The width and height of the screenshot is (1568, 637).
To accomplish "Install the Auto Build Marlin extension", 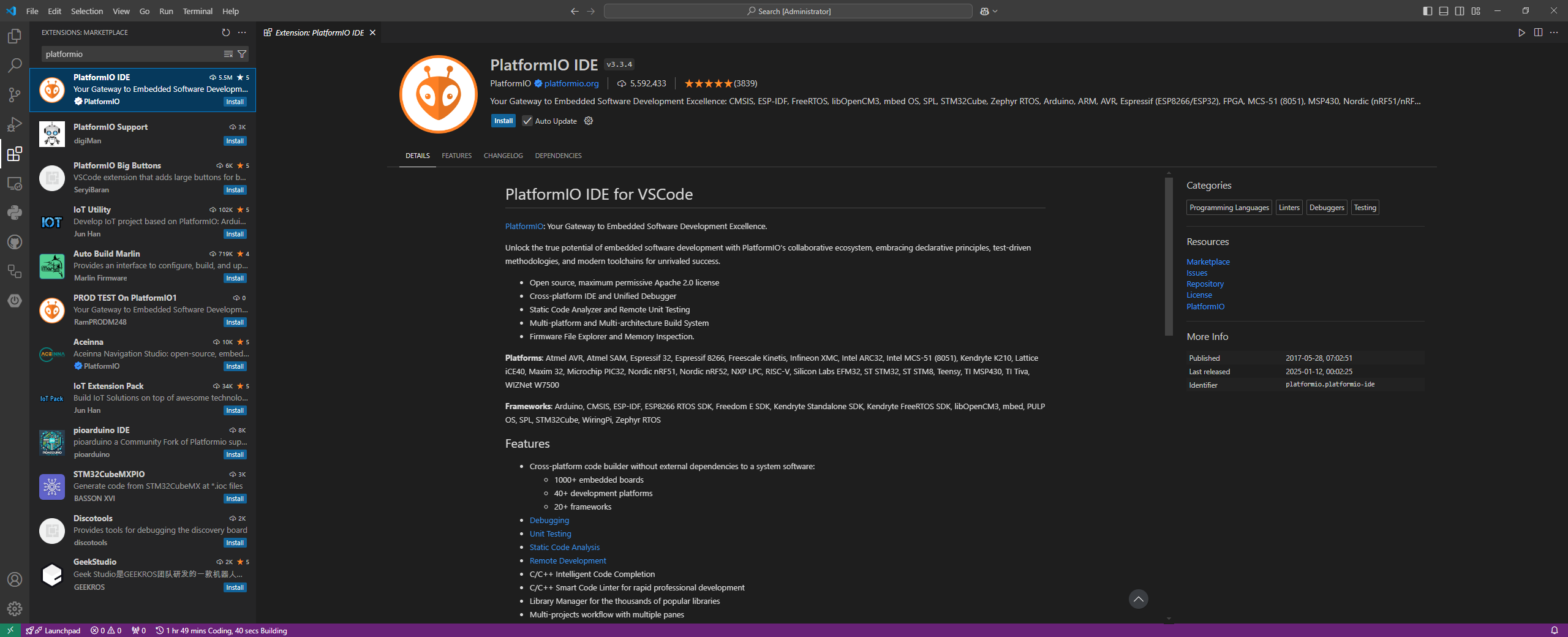I will (235, 278).
